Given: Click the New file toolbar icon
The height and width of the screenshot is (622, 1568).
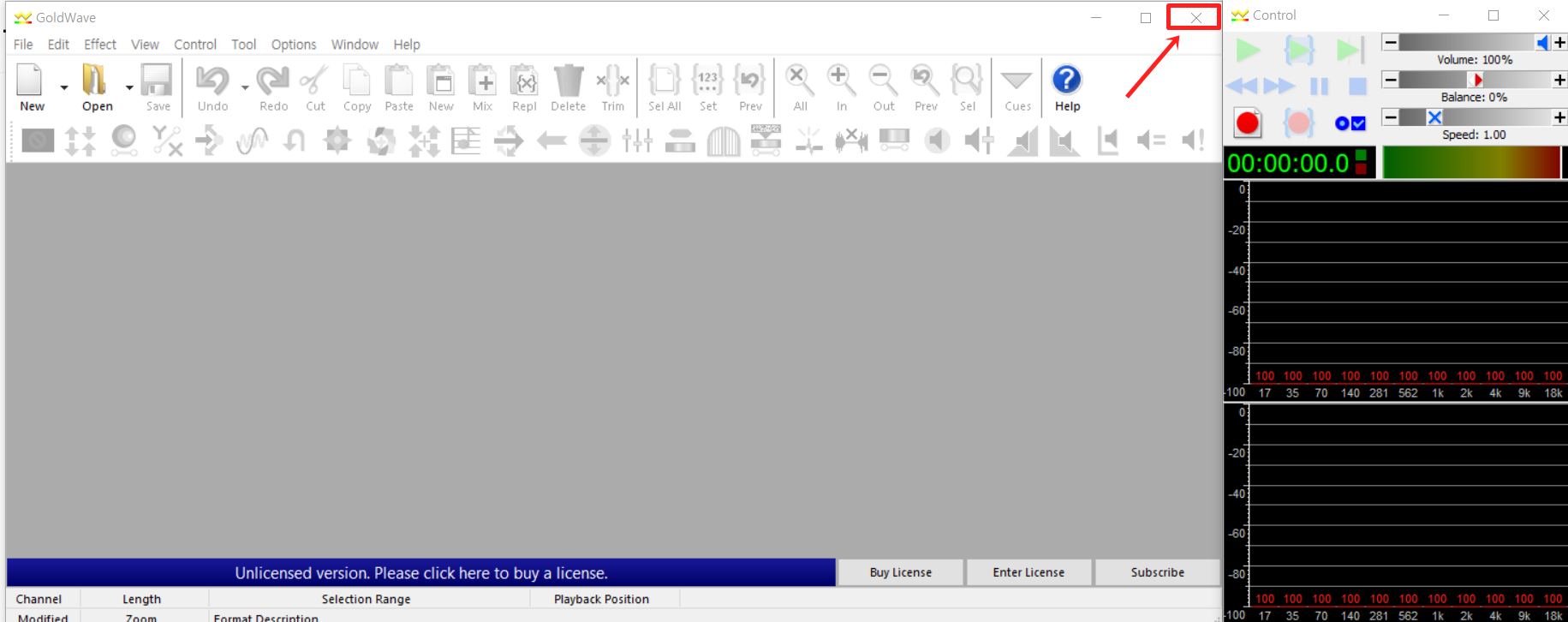Looking at the screenshot, I should tap(30, 81).
